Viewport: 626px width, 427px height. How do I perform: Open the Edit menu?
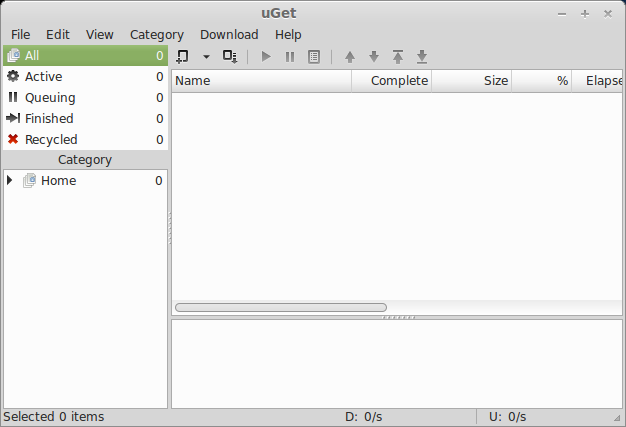58,35
